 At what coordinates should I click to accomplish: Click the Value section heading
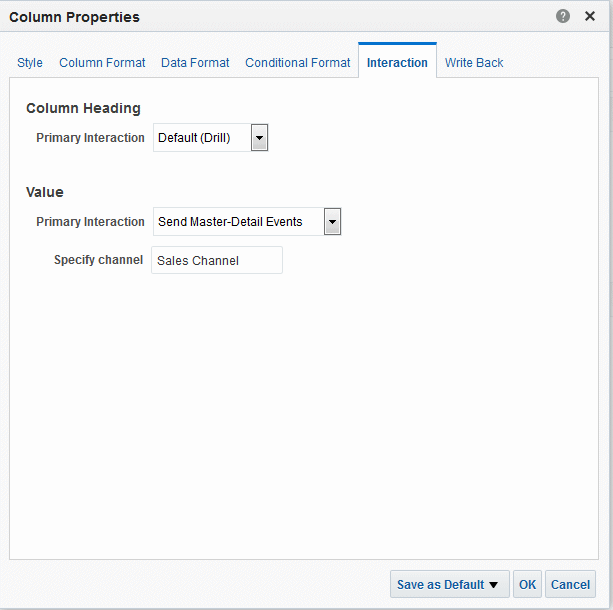(x=45, y=192)
